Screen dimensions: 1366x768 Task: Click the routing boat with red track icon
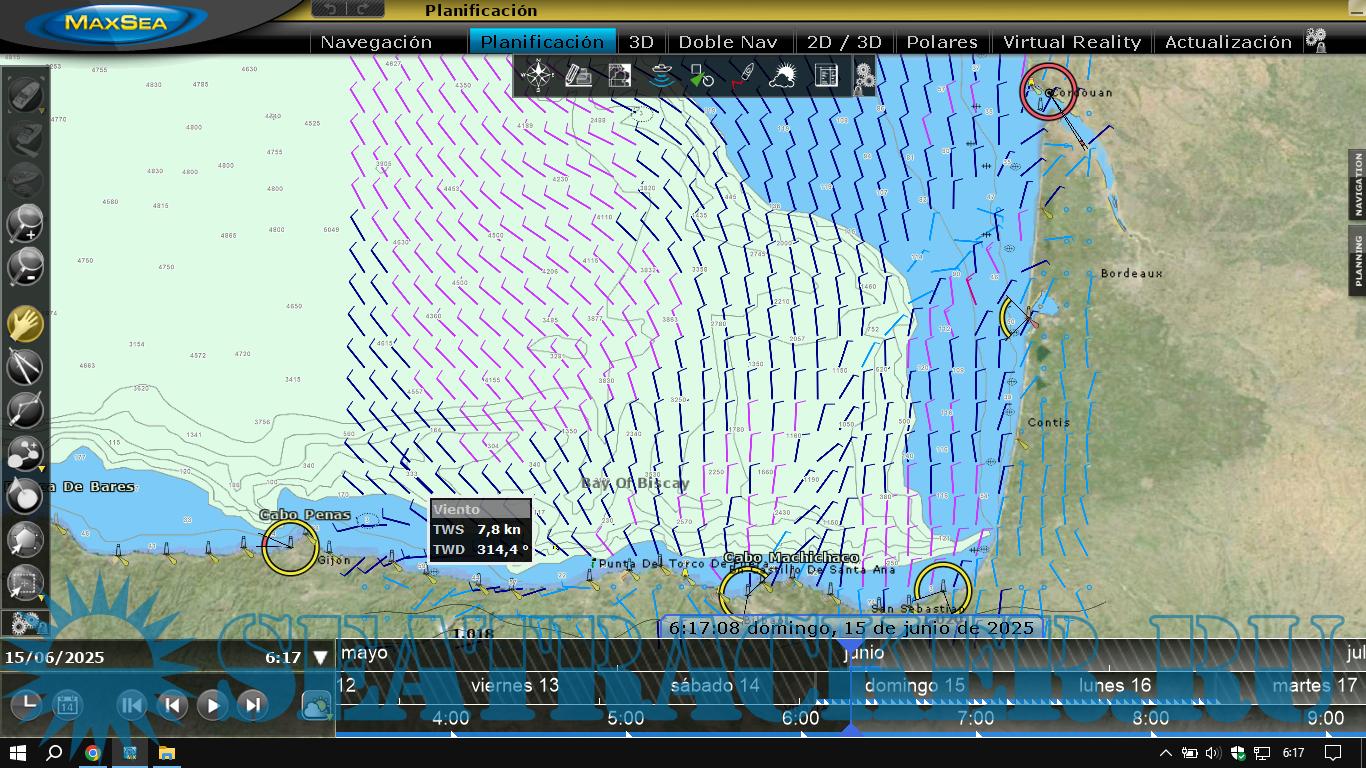pyautogui.click(x=742, y=76)
